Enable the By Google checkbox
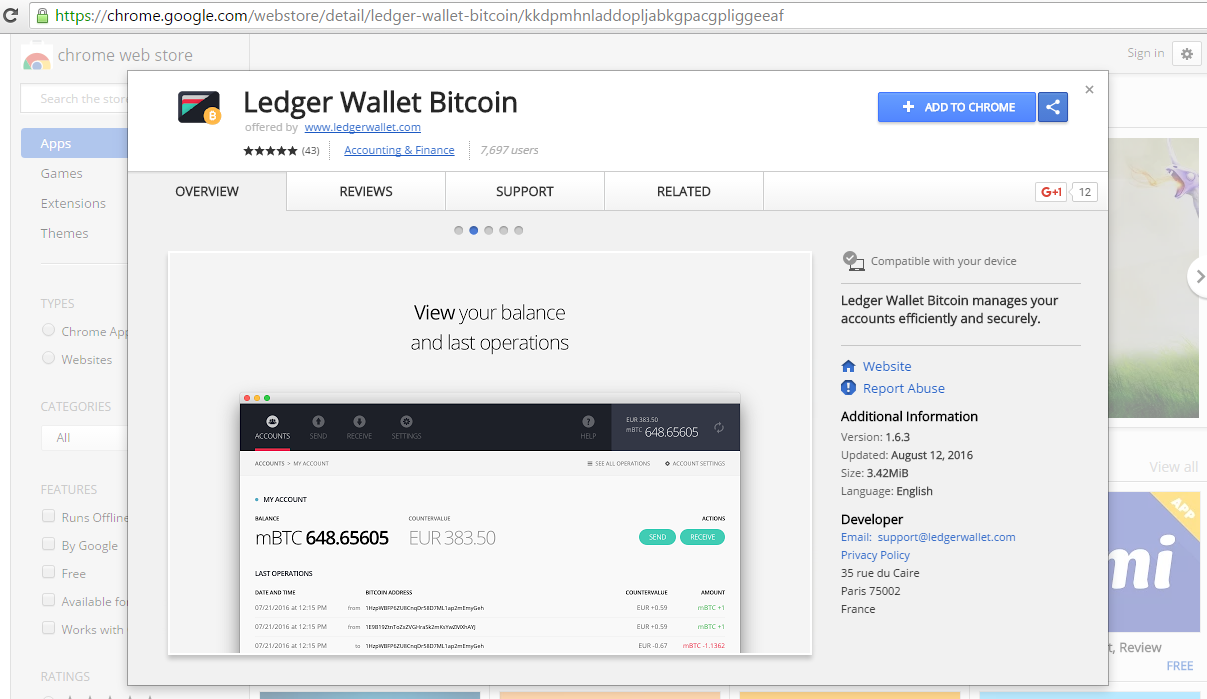 click(x=48, y=544)
